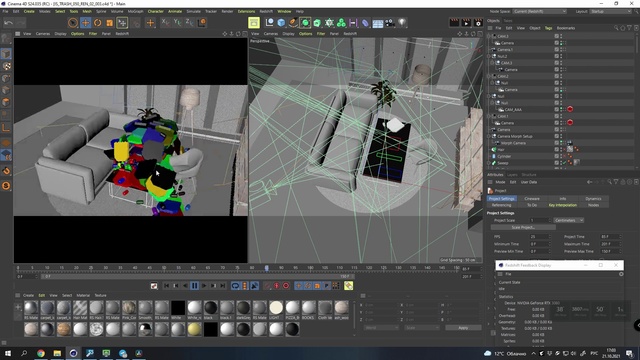Toggle checkbox for Morph Camera row
Image resolution: width=640 pixels, height=360 pixels.
(556, 143)
